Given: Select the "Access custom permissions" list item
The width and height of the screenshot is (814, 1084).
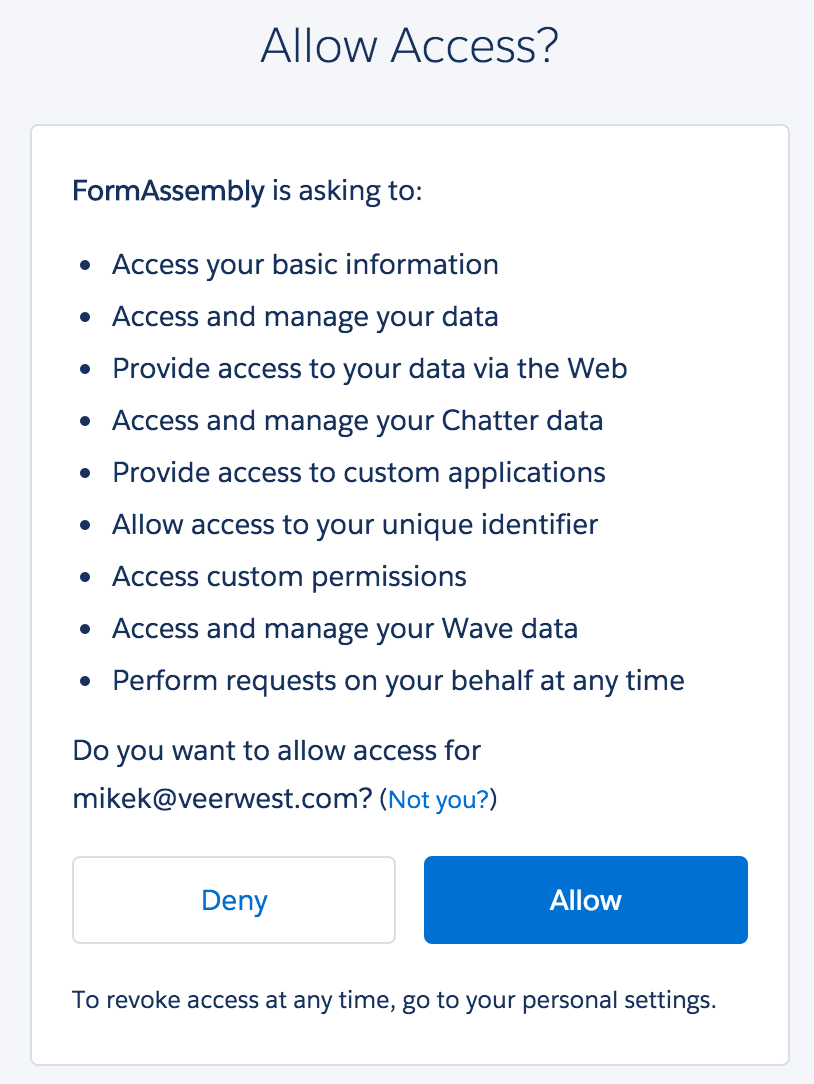Looking at the screenshot, I should coord(289,577).
